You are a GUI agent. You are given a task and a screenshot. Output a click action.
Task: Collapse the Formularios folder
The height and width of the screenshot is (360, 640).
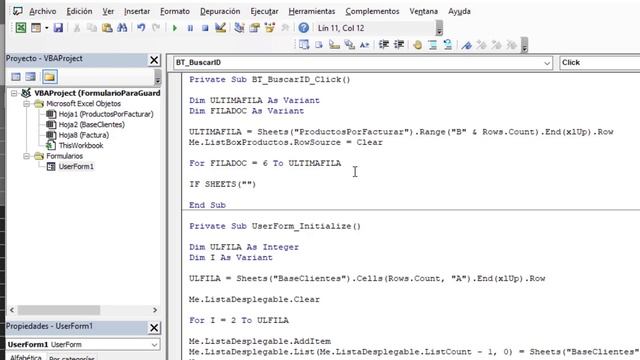pos(26,156)
